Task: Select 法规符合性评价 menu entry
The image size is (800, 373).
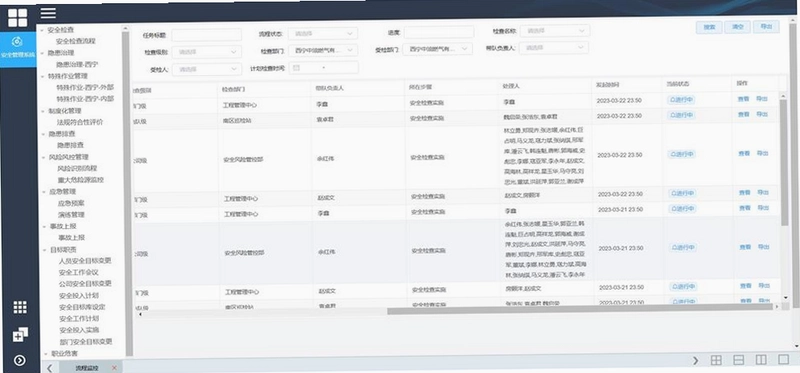Action: (80, 122)
